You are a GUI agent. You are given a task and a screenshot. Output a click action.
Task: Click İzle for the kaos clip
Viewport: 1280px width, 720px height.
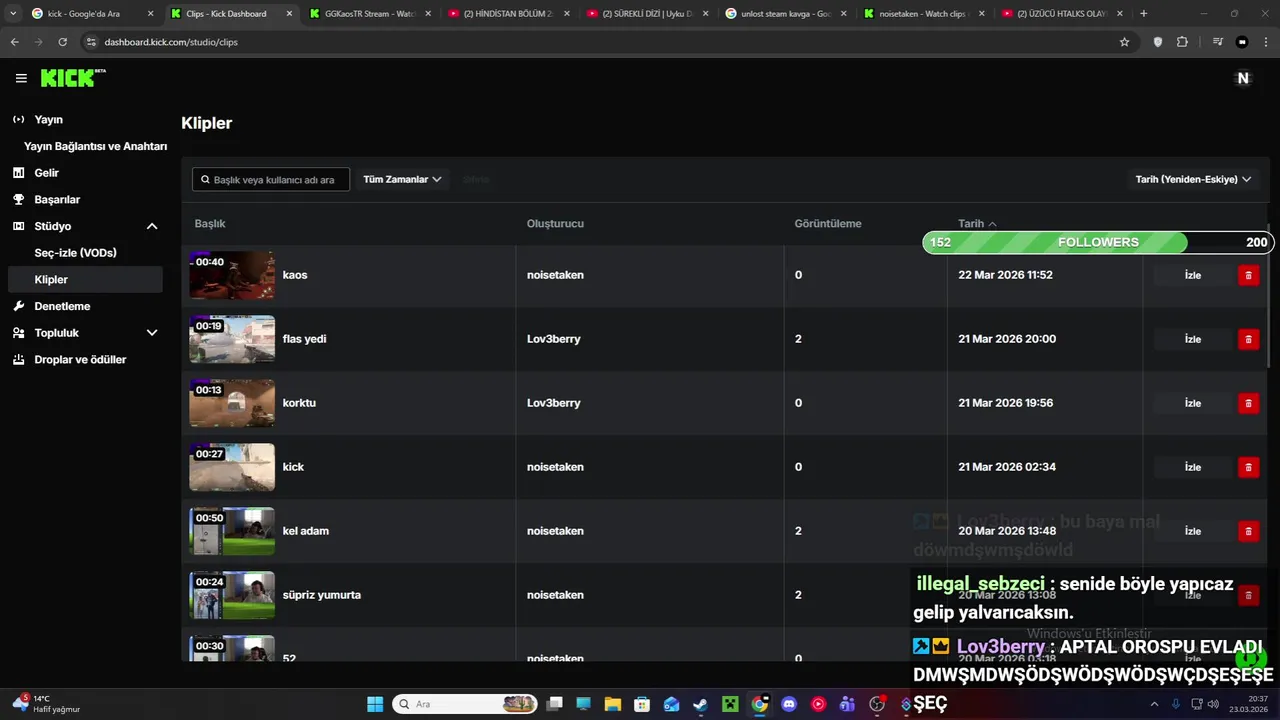(x=1192, y=275)
